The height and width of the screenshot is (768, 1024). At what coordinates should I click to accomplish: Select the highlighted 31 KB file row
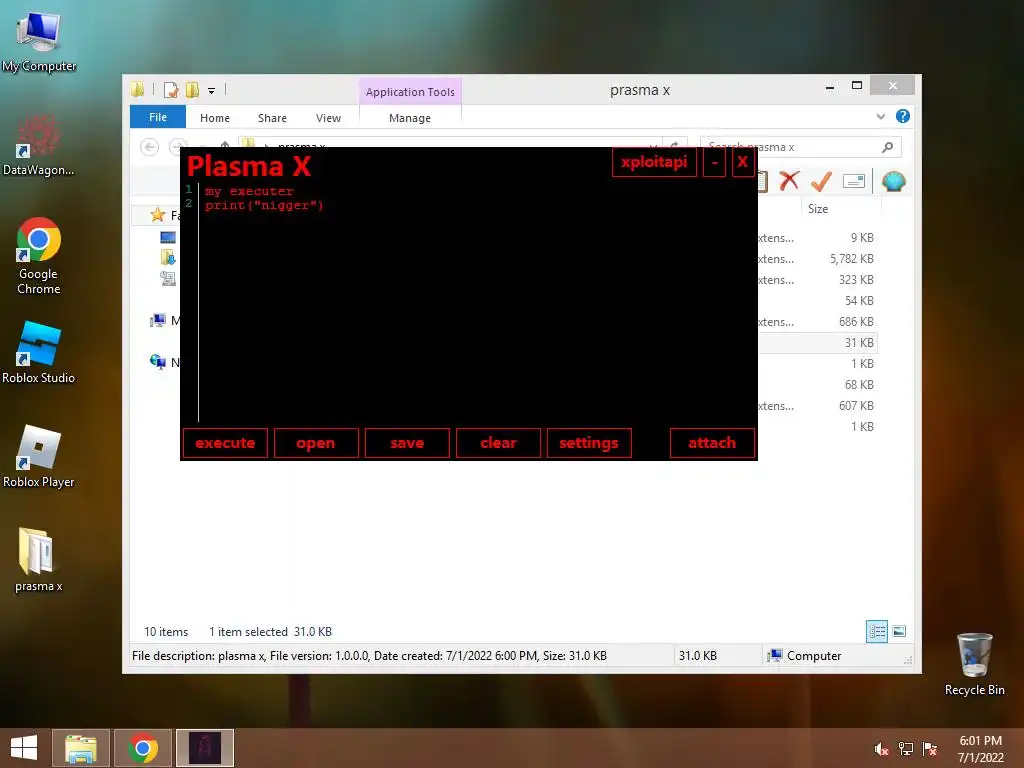coord(818,342)
